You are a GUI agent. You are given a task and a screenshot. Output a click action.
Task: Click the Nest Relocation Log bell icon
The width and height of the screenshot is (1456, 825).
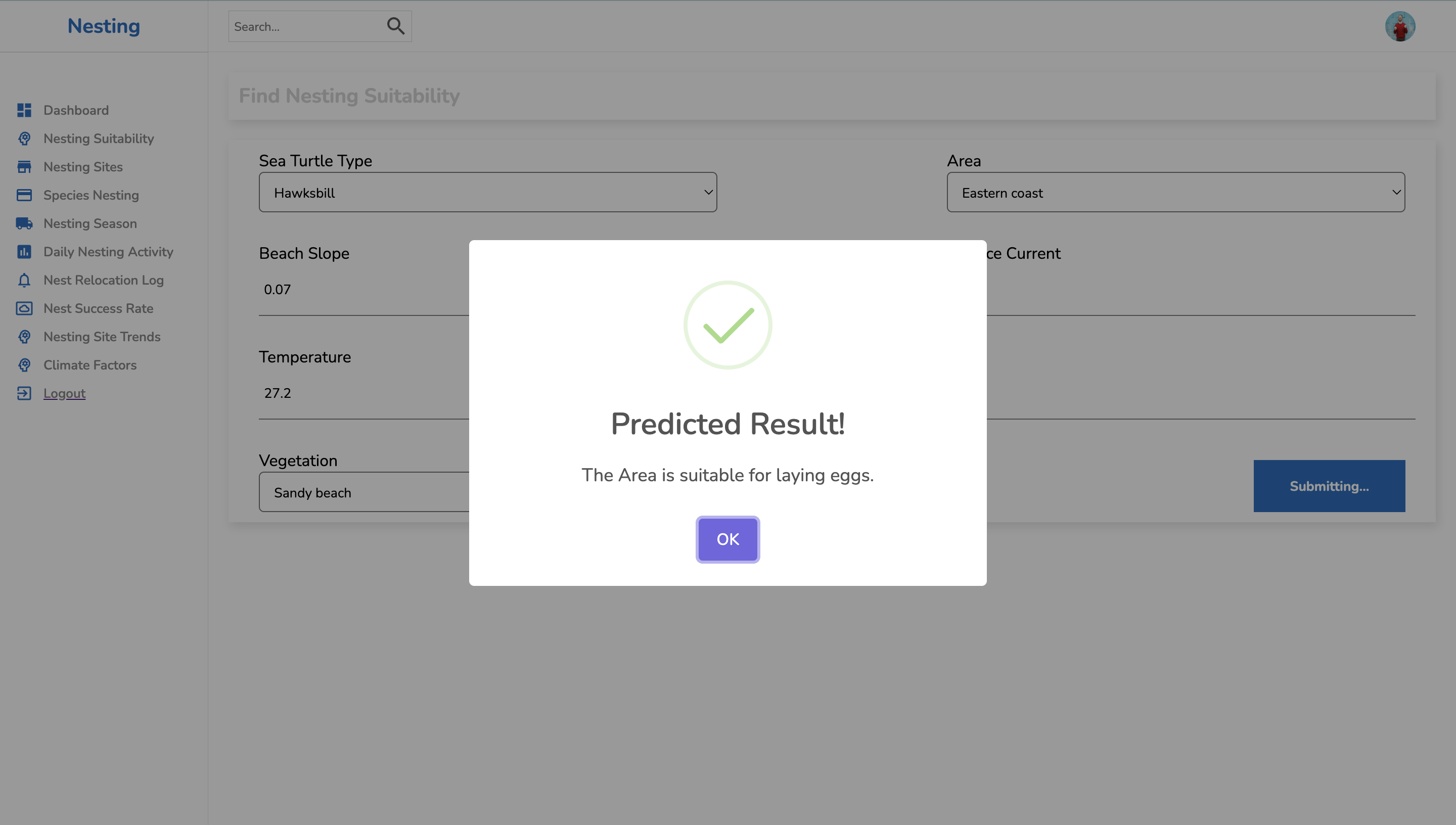click(24, 280)
